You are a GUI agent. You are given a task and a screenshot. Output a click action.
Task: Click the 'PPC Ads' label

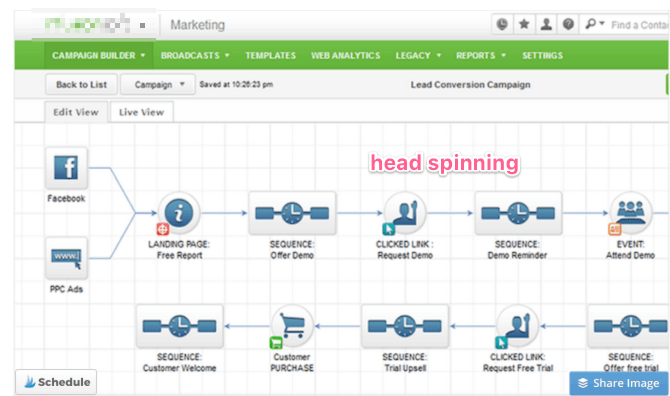[x=66, y=289]
